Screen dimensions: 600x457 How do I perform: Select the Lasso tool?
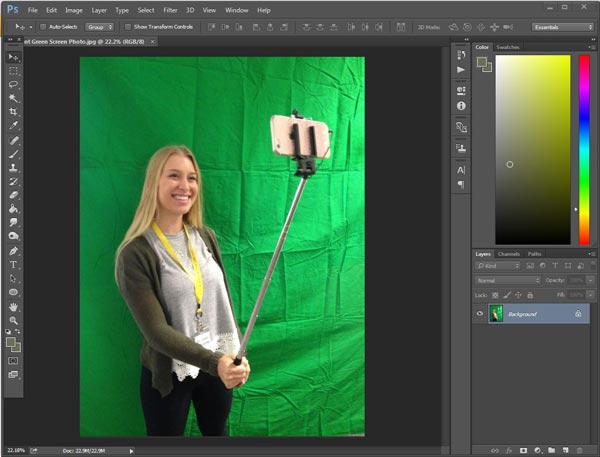pos(13,85)
